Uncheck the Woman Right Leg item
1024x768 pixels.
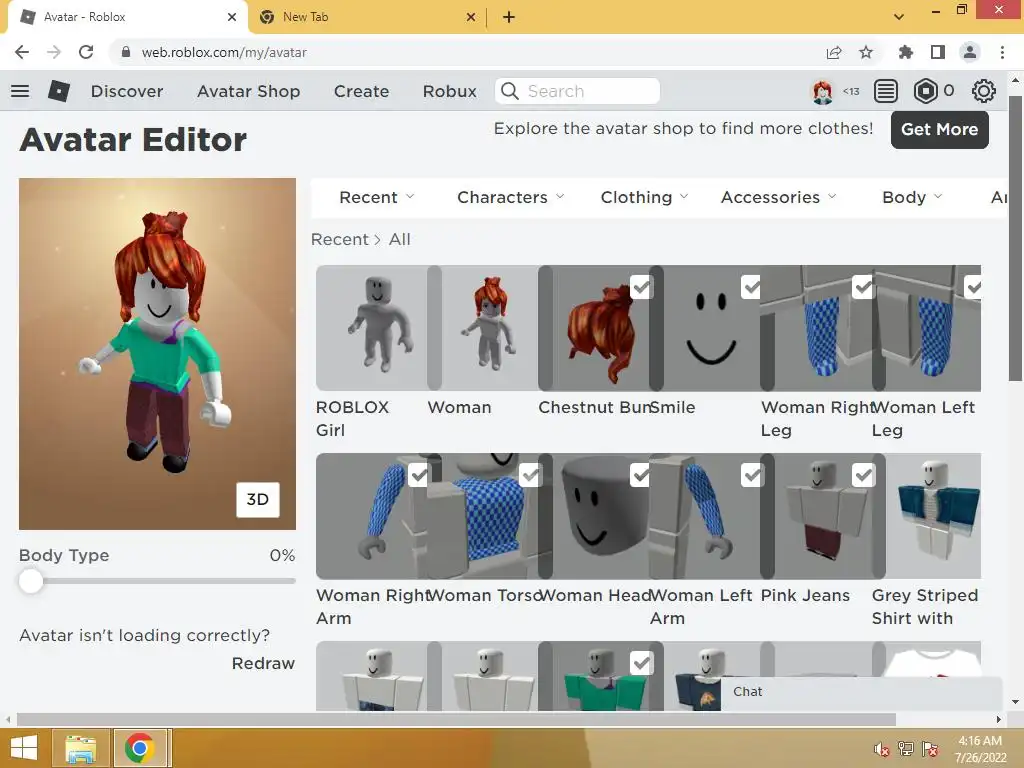coord(863,287)
